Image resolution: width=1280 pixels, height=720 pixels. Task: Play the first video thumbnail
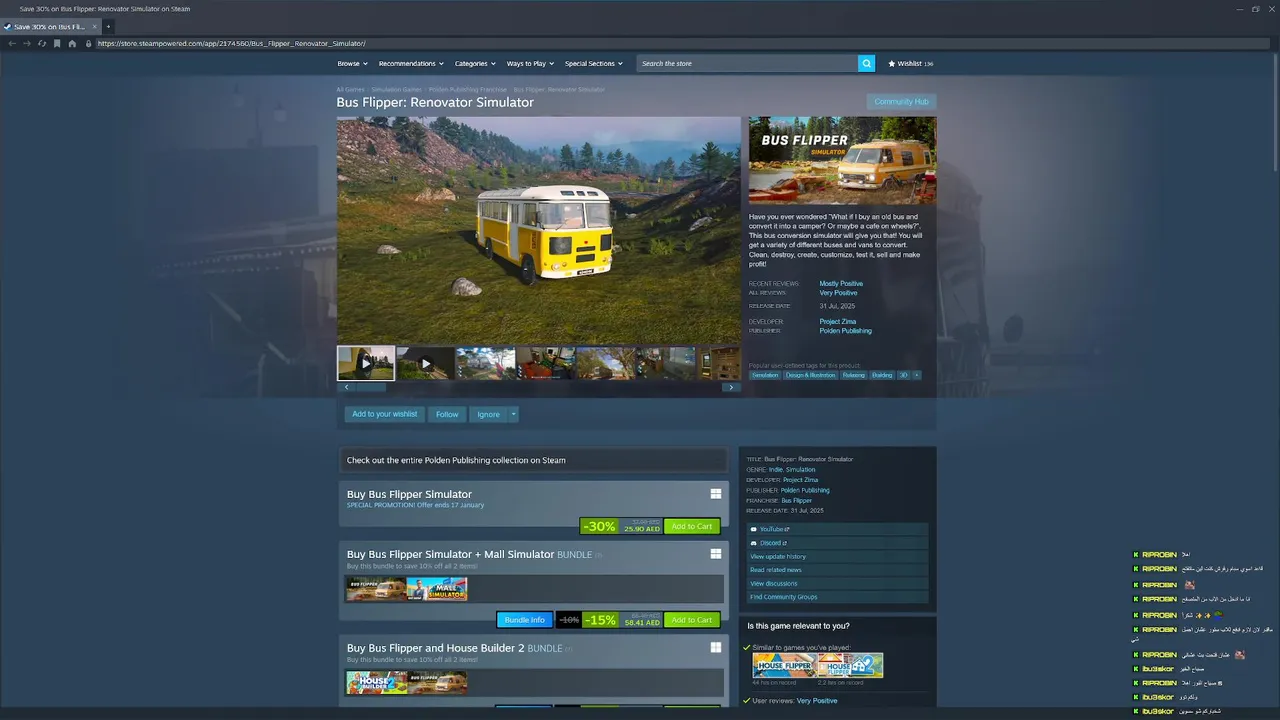[x=366, y=363]
